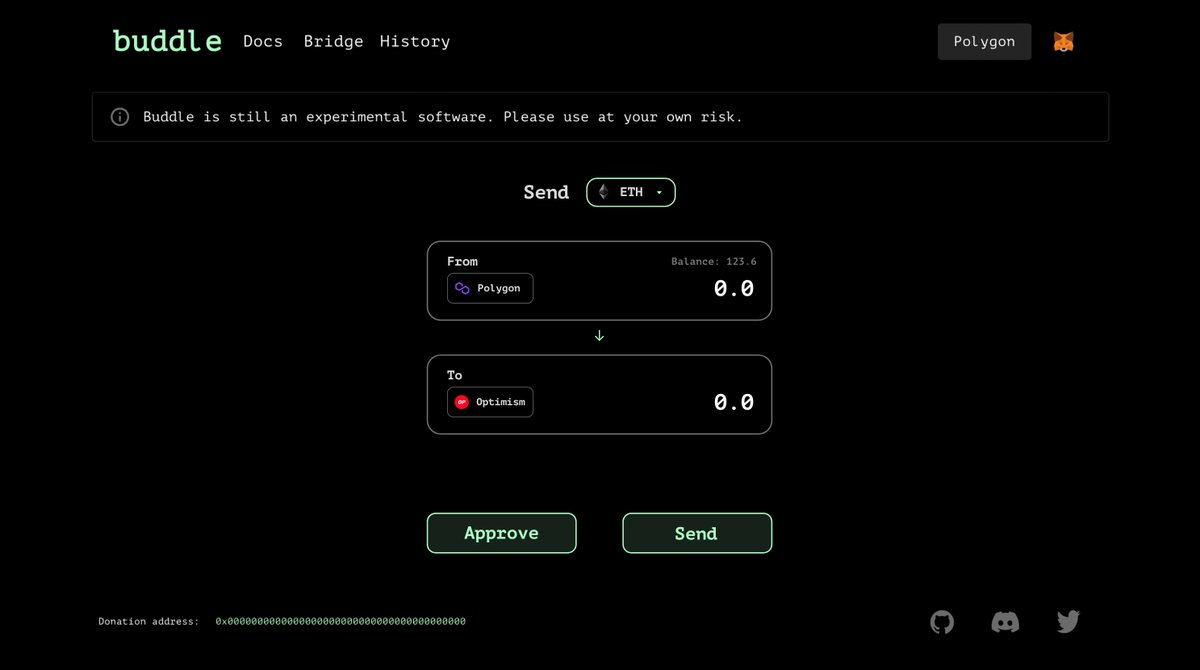Viewport: 1200px width, 670px height.
Task: Click the To label
Action: click(x=455, y=376)
